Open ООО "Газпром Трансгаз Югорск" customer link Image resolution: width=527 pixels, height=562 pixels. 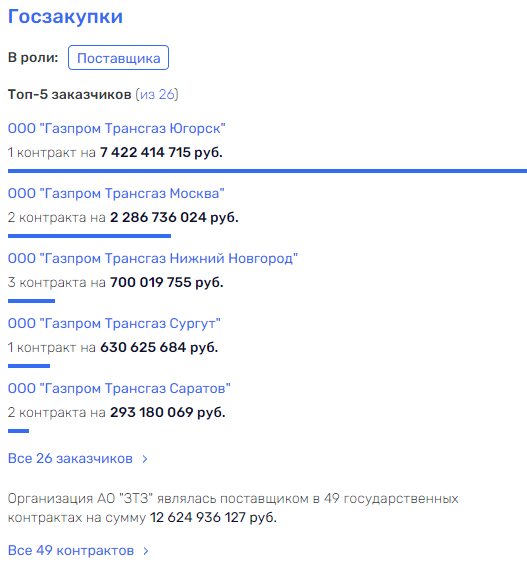tap(117, 128)
